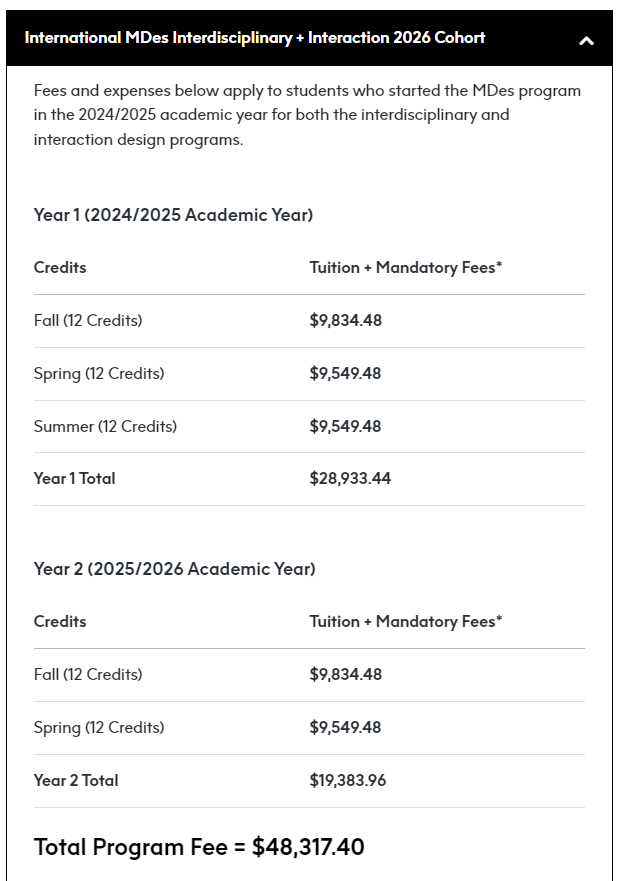Click the Year 1 total amount $28,933.44
Viewport: 624px width, 881px height.
350,479
